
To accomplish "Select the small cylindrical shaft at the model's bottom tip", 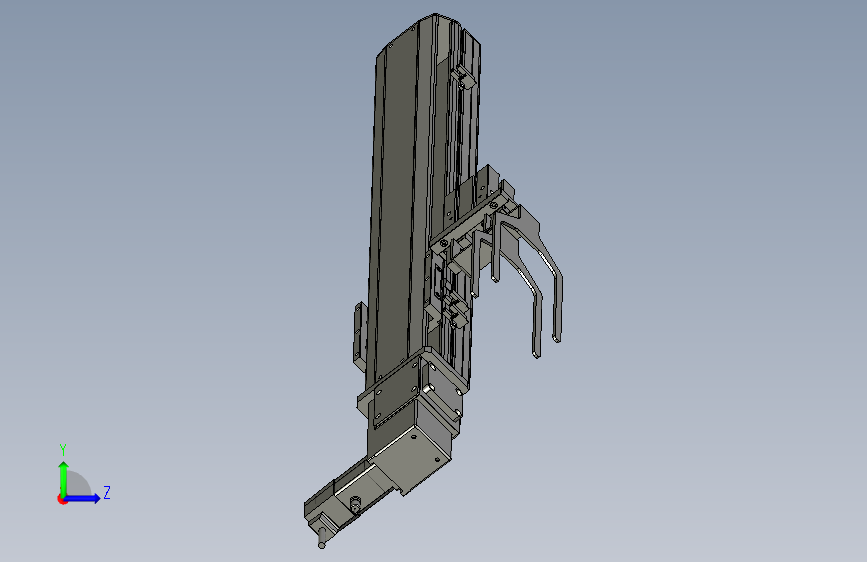I will tap(322, 538).
